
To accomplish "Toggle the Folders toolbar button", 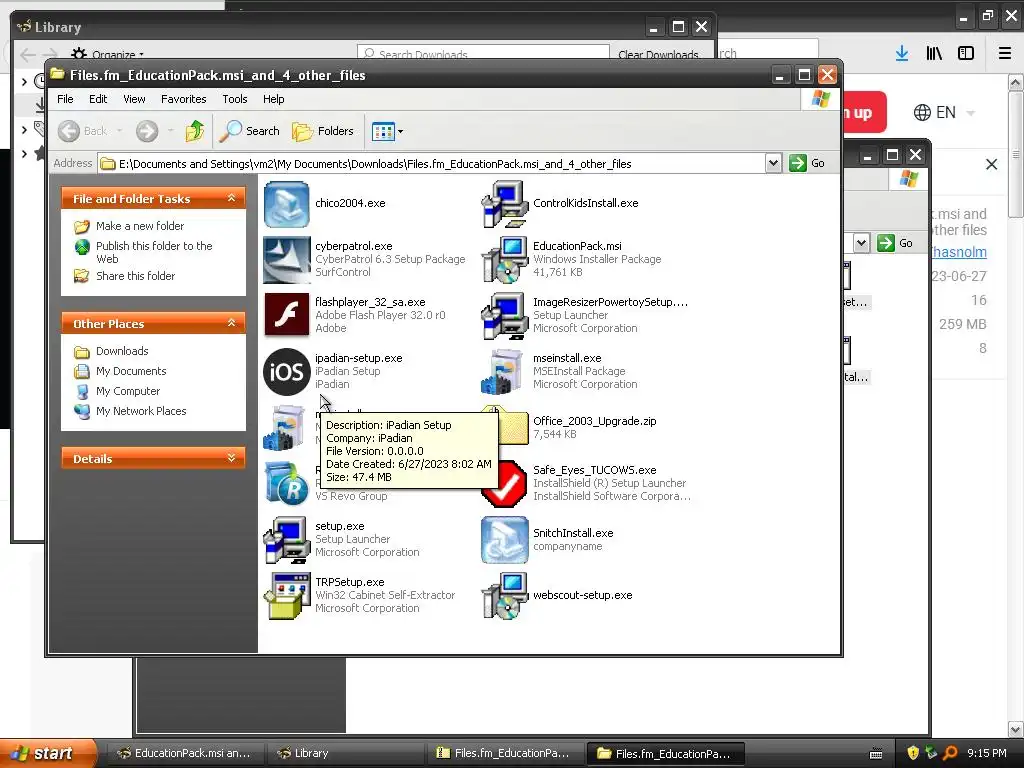I will (323, 131).
